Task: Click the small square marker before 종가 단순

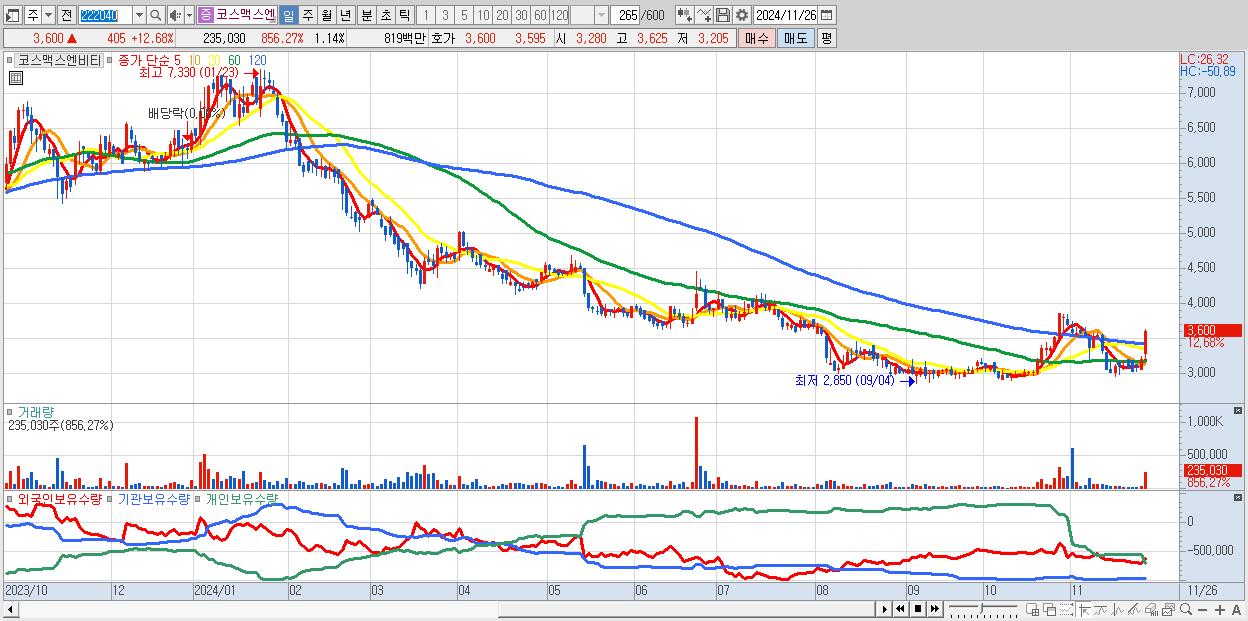Action: pyautogui.click(x=110, y=60)
